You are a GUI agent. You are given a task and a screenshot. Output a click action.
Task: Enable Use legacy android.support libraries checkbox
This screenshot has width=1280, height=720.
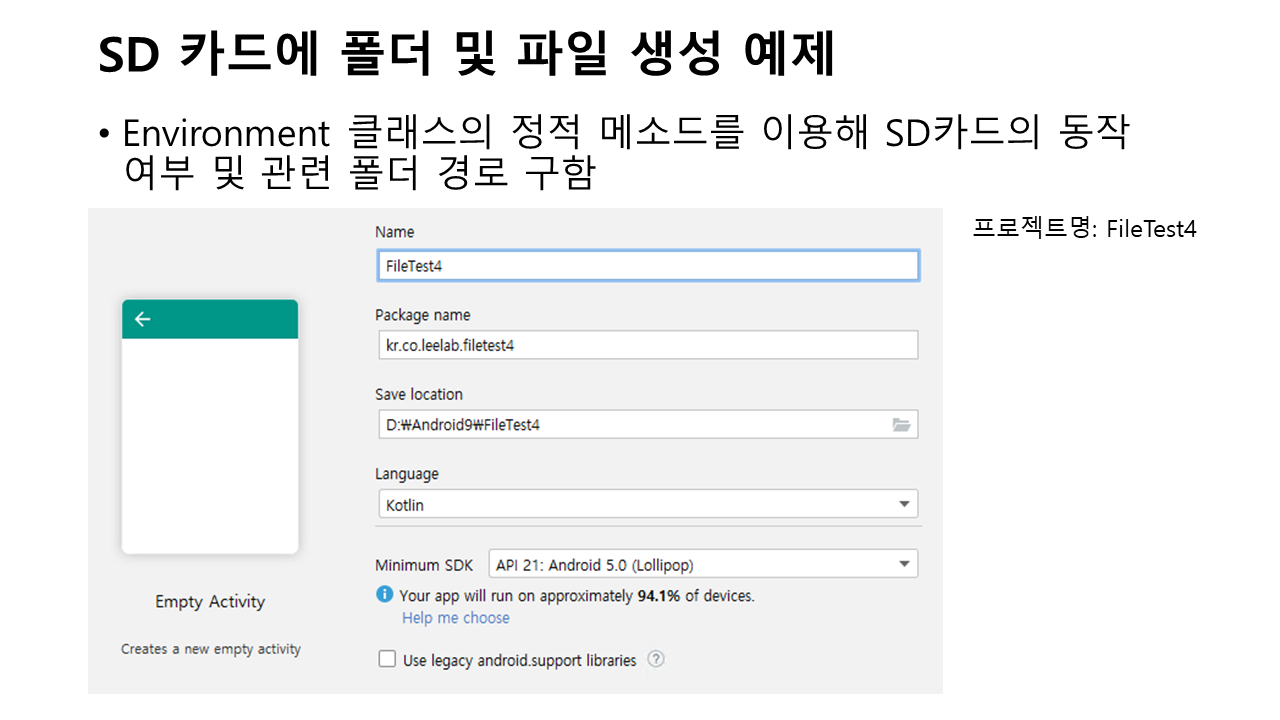pos(387,660)
